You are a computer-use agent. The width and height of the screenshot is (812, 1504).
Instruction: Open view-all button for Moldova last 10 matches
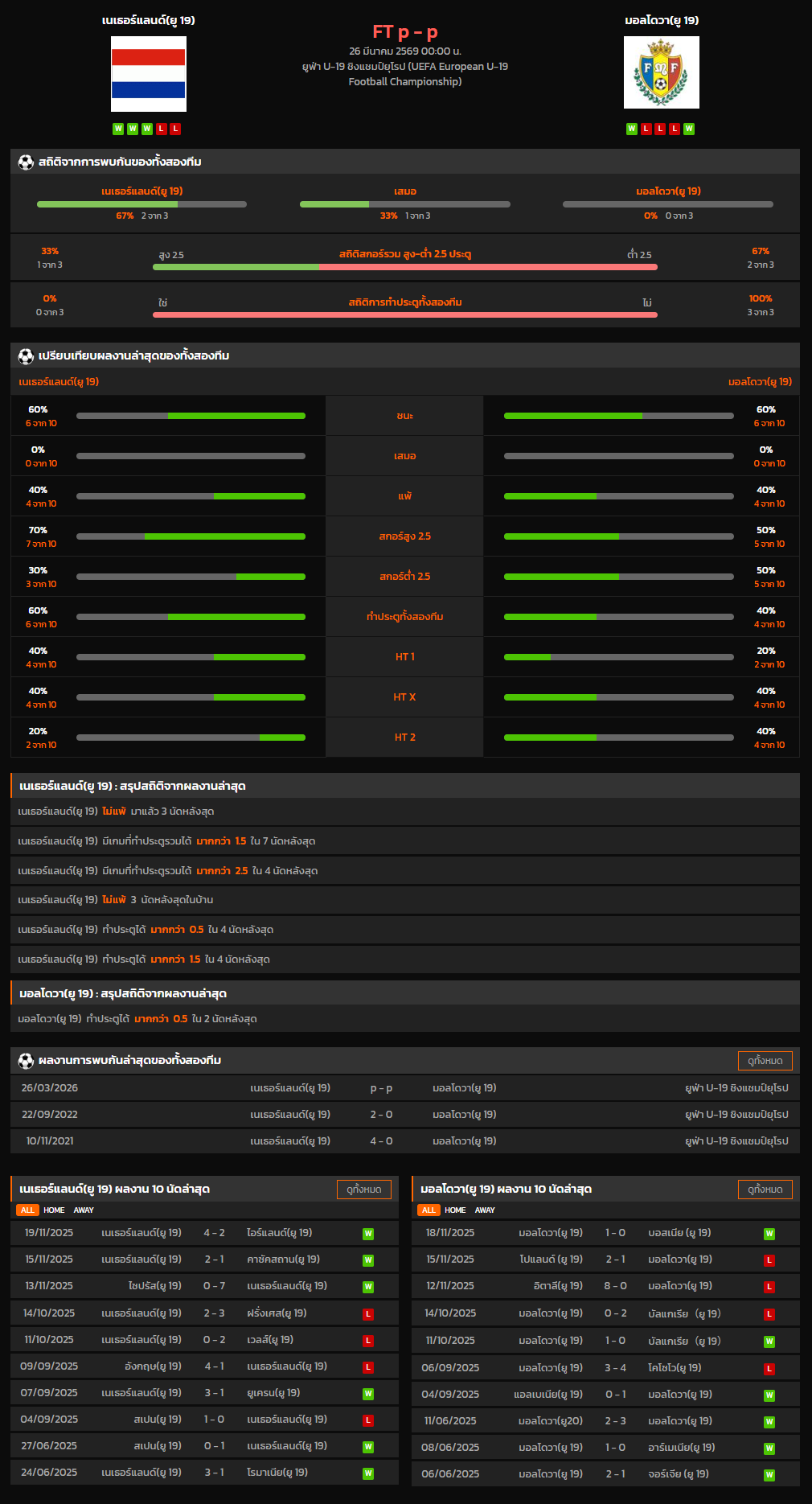click(x=765, y=1189)
